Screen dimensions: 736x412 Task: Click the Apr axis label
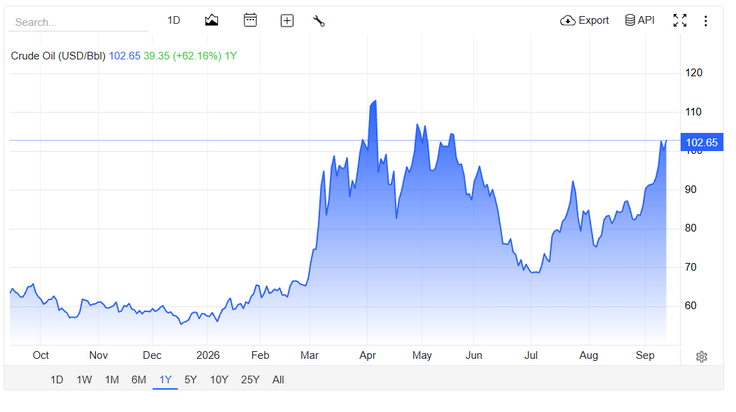[368, 355]
